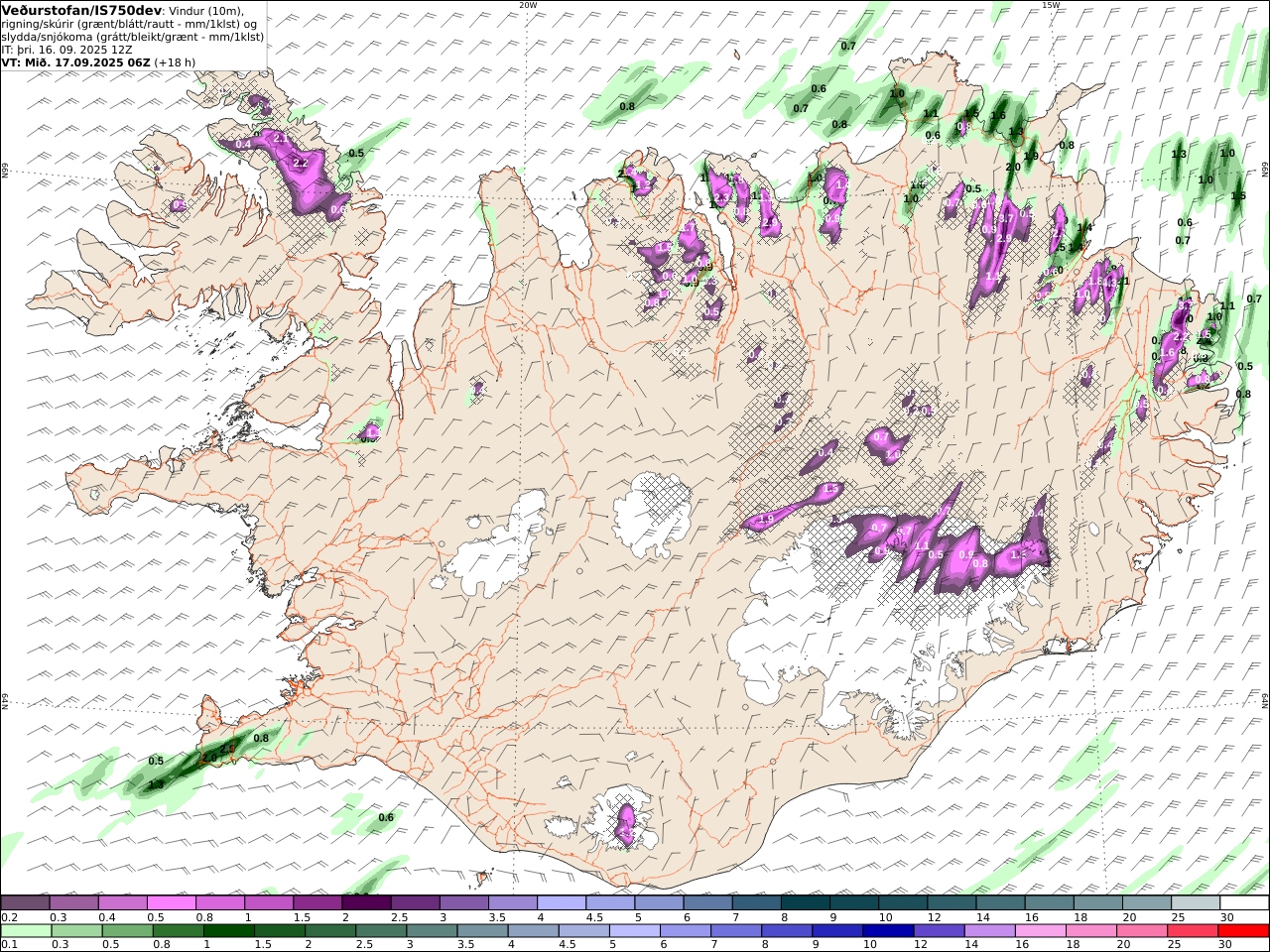Pick the bottom legend swatch between 4 and 4.5
This screenshot has width=1270, height=952.
point(533,931)
